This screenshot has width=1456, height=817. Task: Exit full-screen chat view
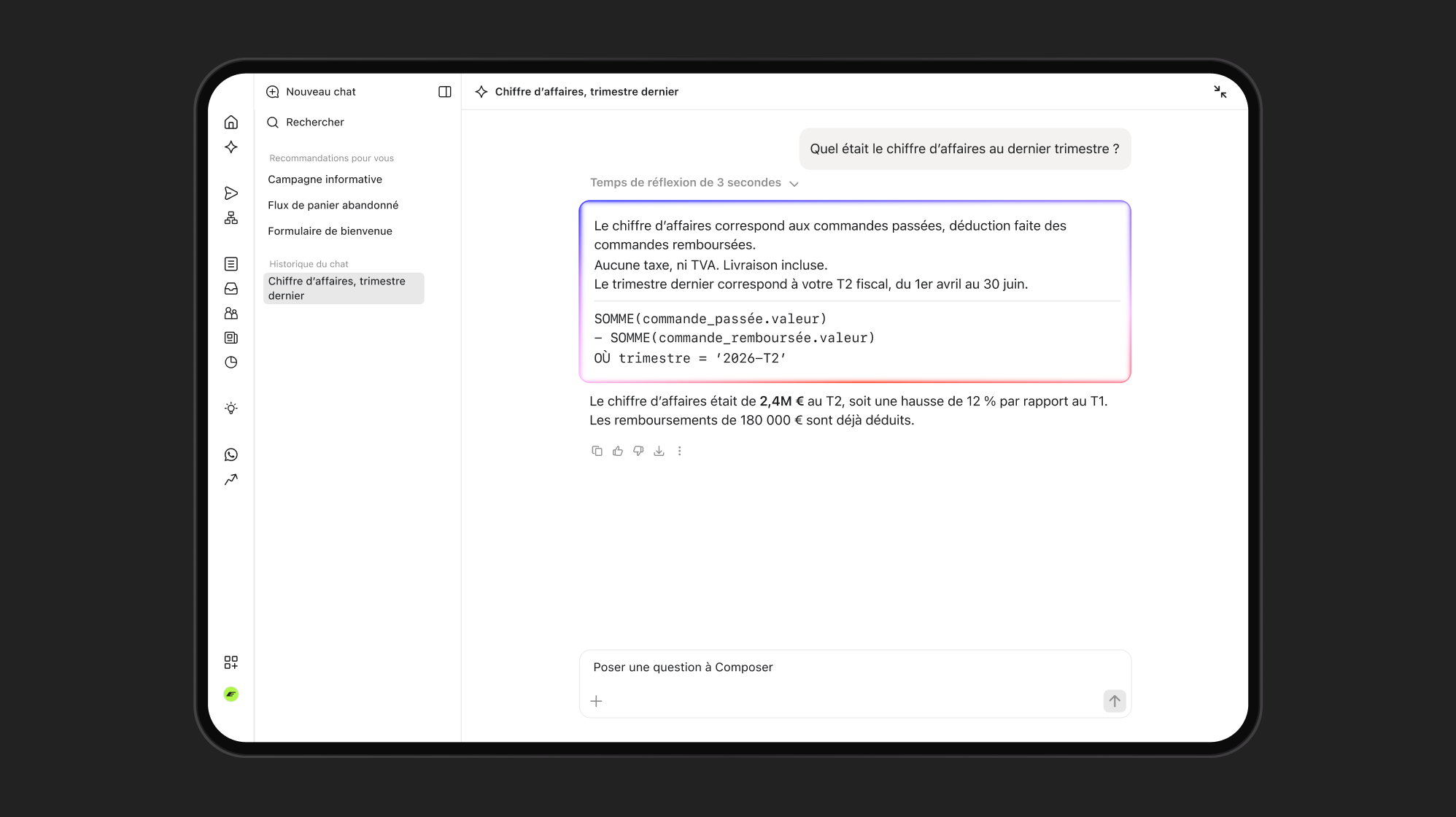1220,92
